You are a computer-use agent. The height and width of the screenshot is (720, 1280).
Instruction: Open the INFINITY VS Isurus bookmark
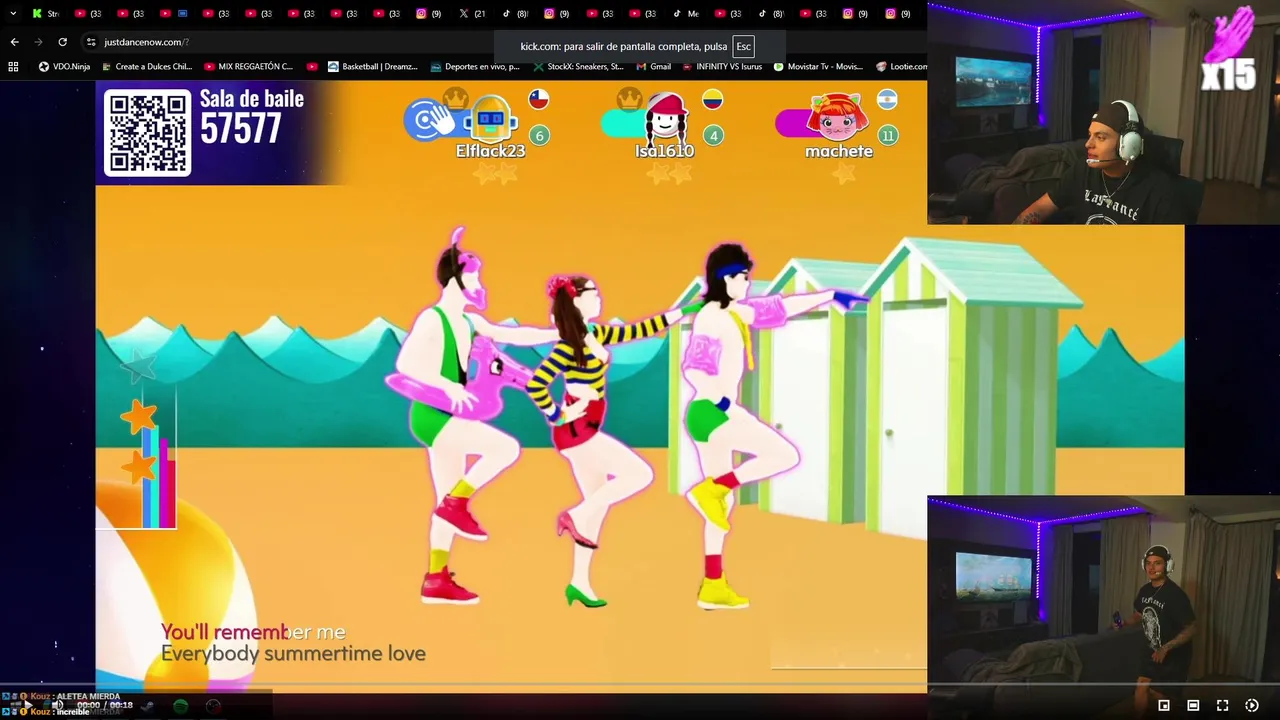coord(721,67)
